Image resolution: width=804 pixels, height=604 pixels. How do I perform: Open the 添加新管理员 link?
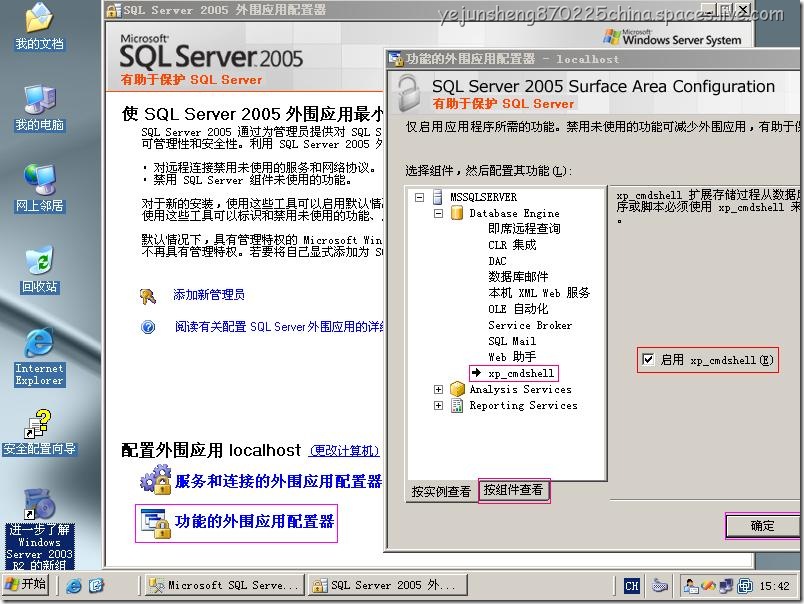209,295
